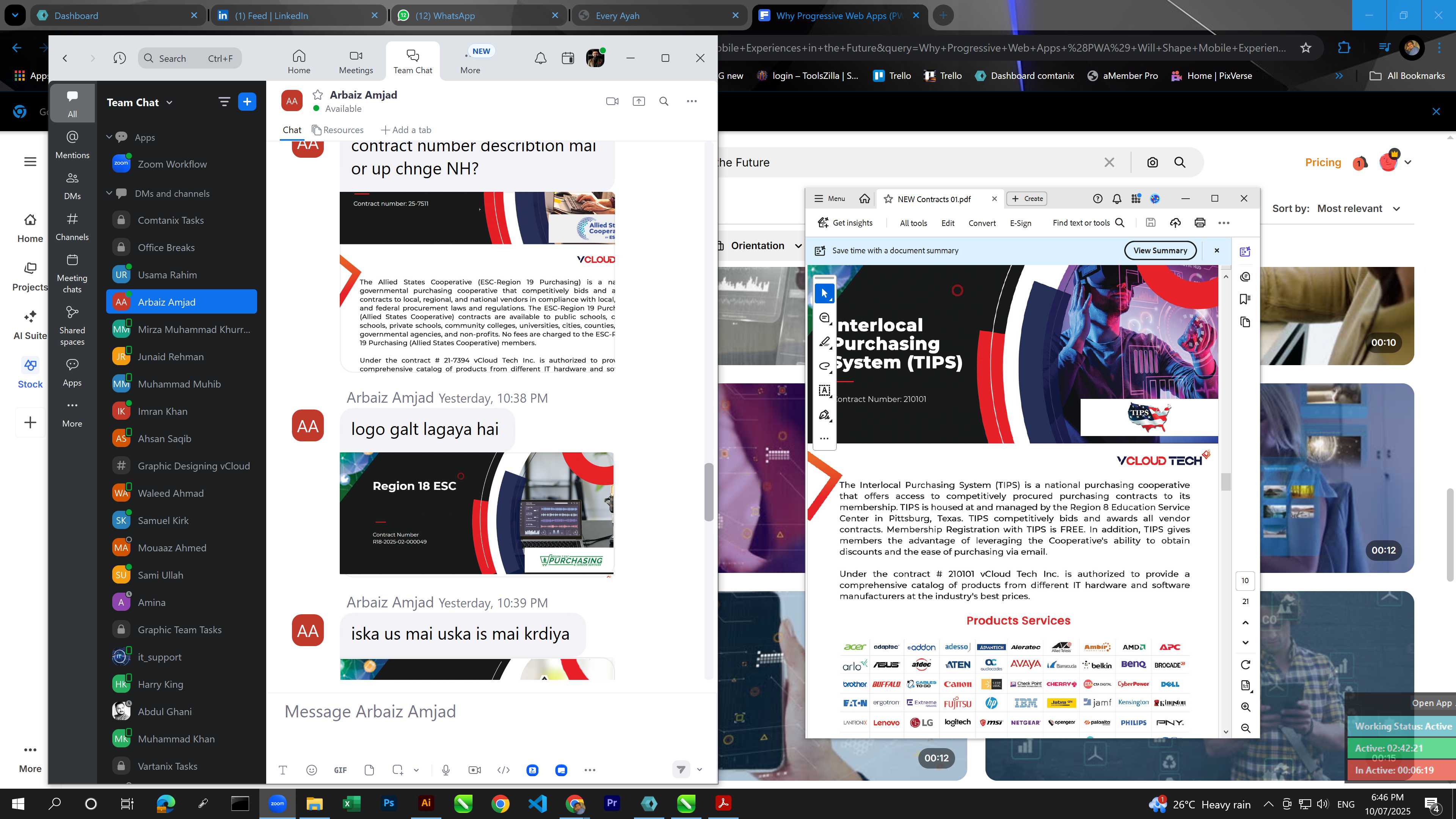This screenshot has height=819, width=1456.
Task: Open Team Chat dropdown header
Action: pos(140,102)
